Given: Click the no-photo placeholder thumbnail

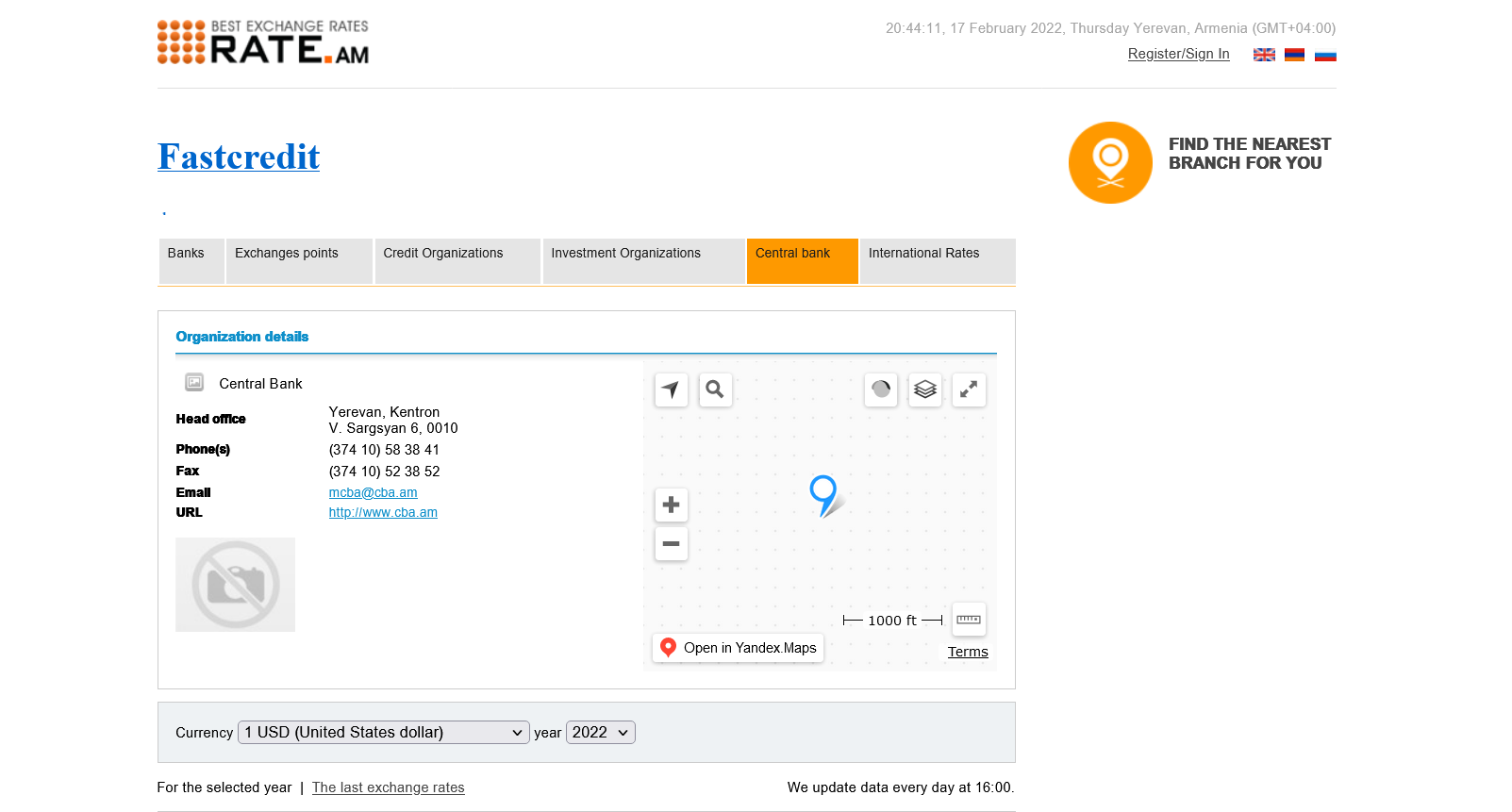Looking at the screenshot, I should point(235,585).
